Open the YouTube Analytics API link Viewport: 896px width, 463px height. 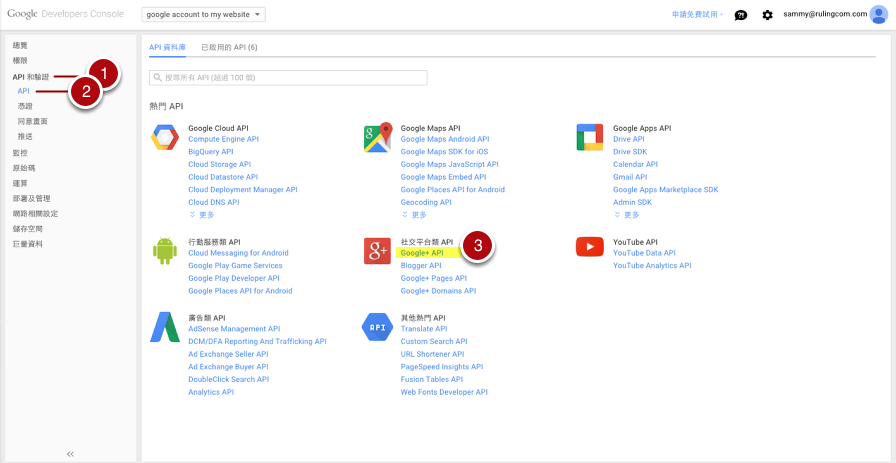tap(652, 265)
